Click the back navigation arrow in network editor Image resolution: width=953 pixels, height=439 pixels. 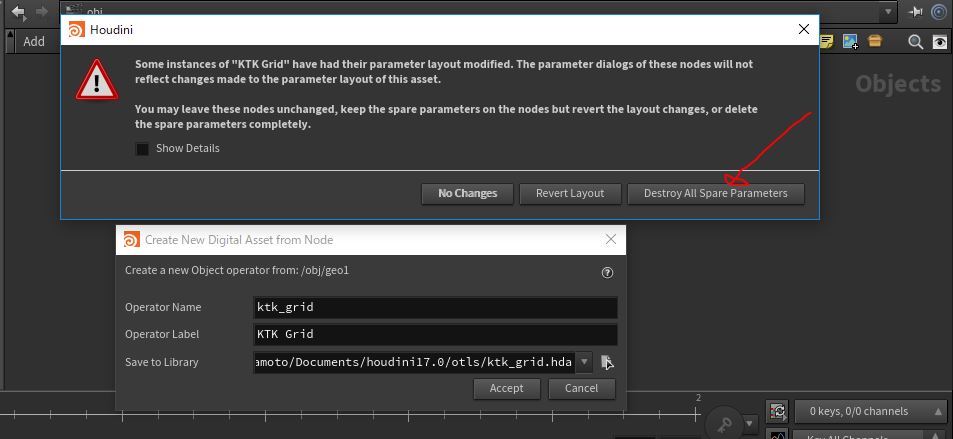tap(19, 12)
